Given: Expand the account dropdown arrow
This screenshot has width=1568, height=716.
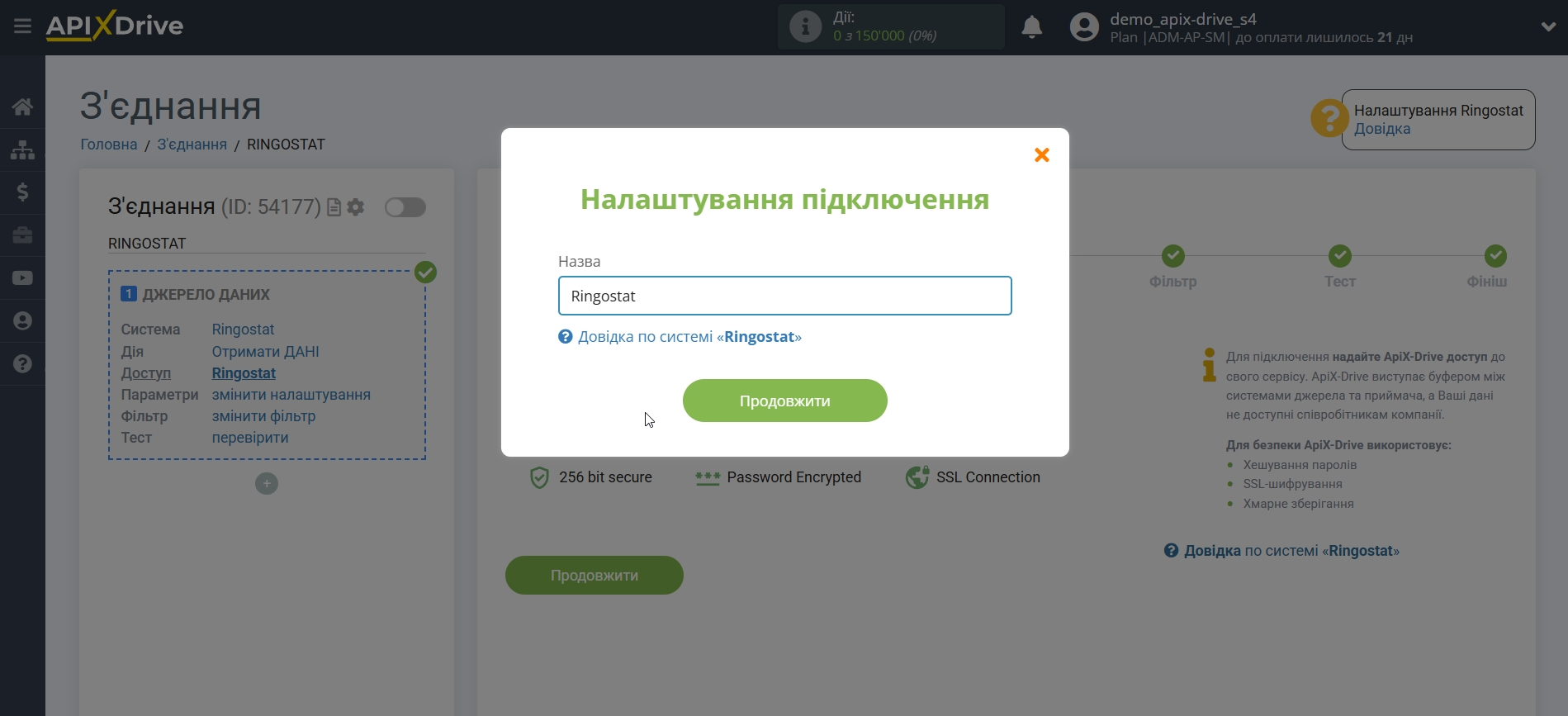Looking at the screenshot, I should [x=1548, y=26].
